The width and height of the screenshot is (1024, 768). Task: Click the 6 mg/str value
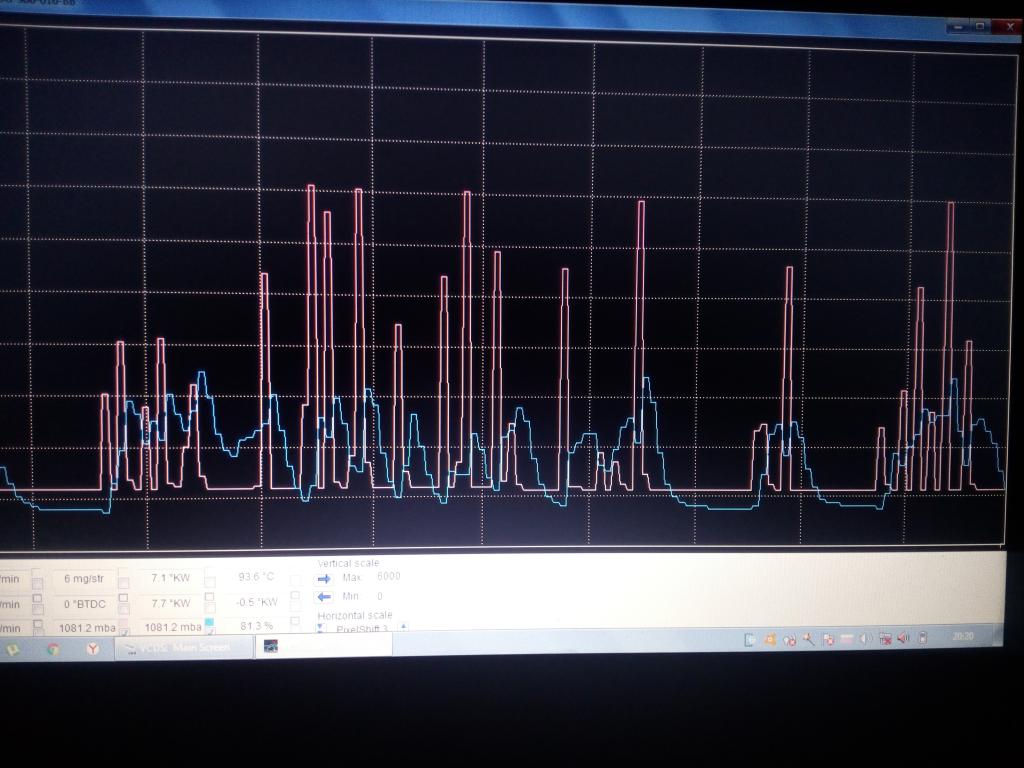(84, 579)
